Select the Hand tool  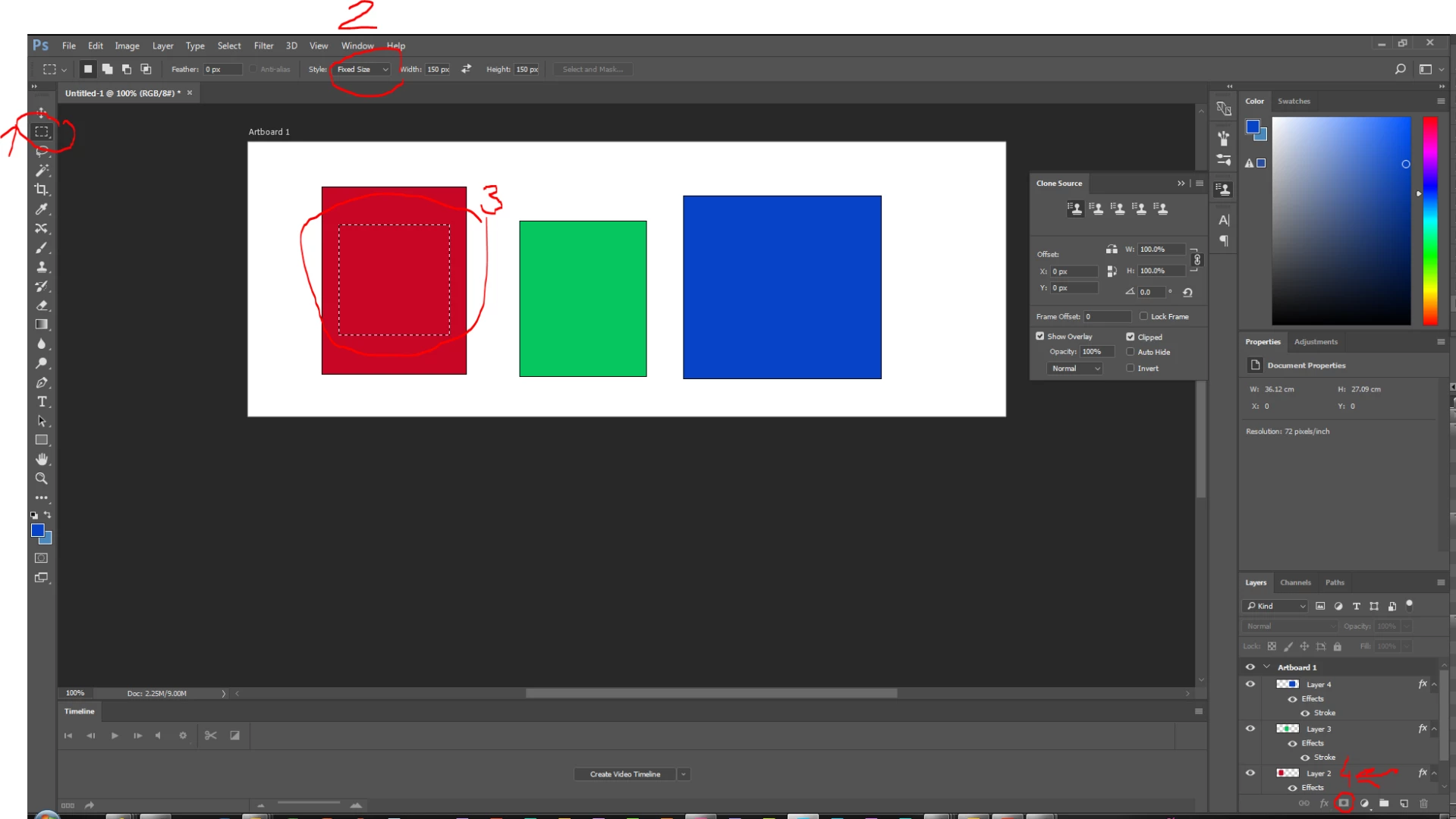(x=42, y=460)
